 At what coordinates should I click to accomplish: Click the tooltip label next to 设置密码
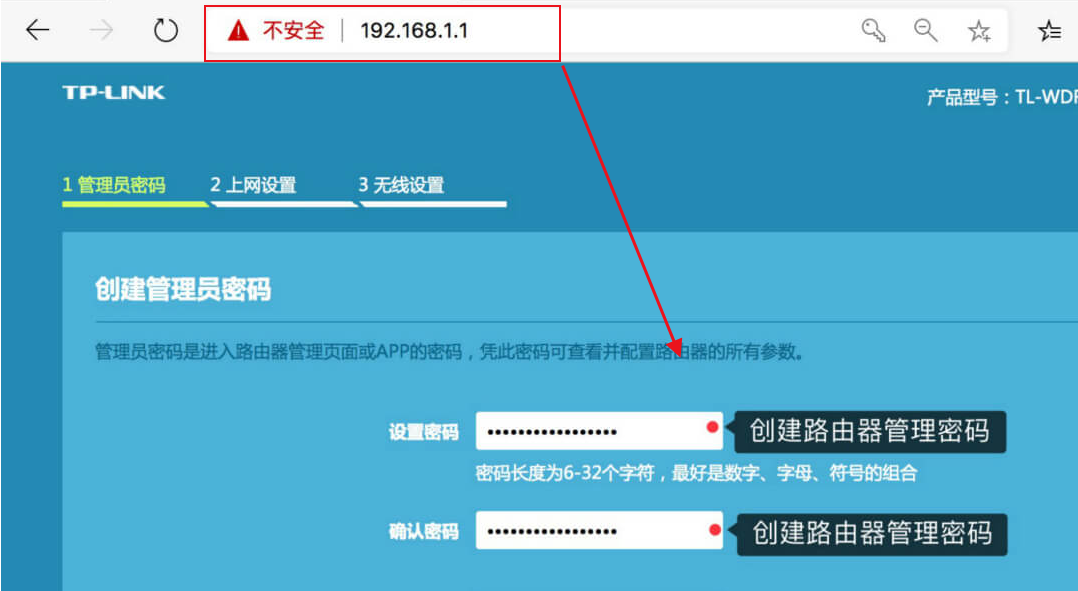pos(869,431)
